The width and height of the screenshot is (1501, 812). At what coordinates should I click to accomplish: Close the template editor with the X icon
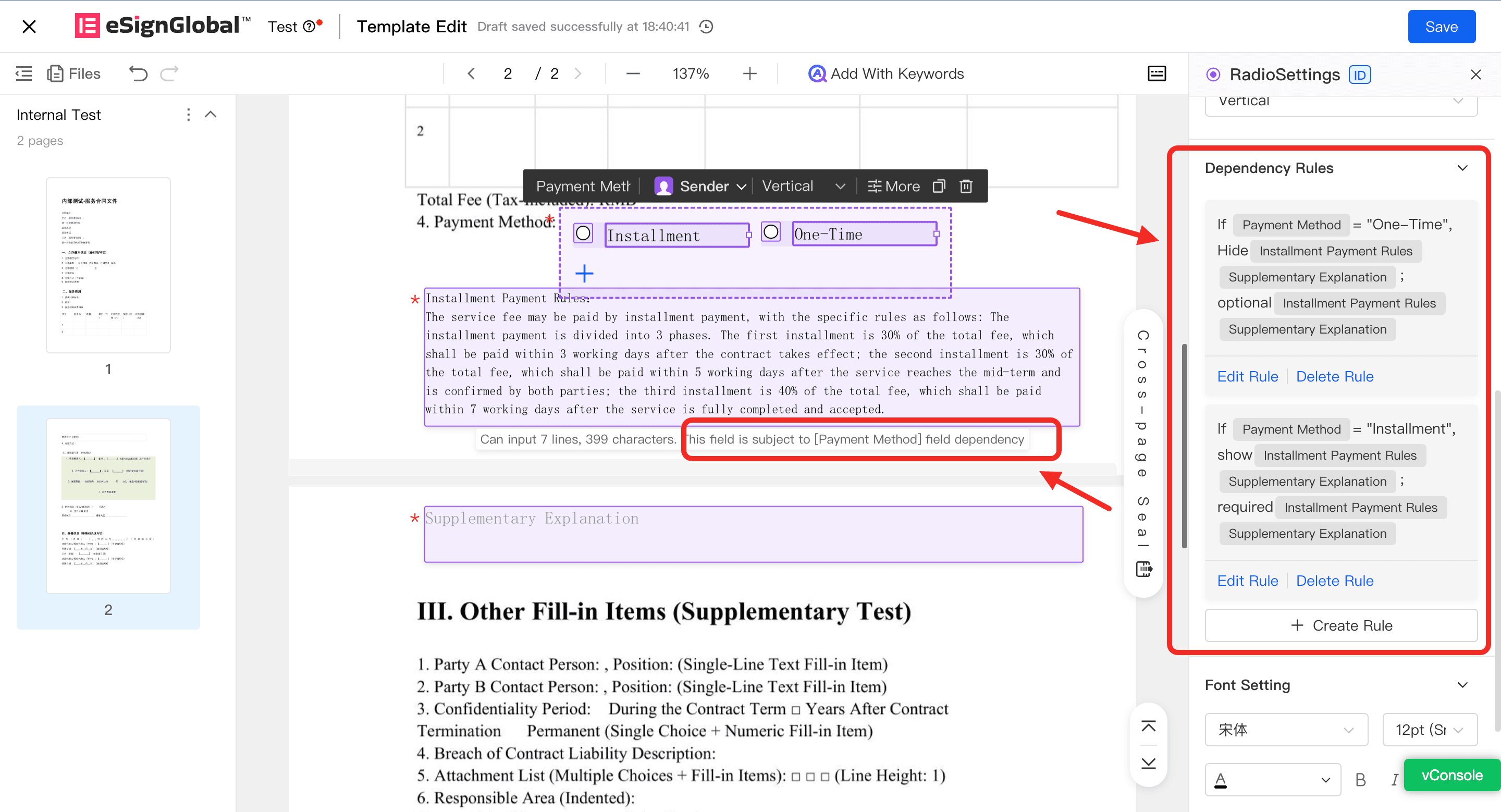click(29, 27)
